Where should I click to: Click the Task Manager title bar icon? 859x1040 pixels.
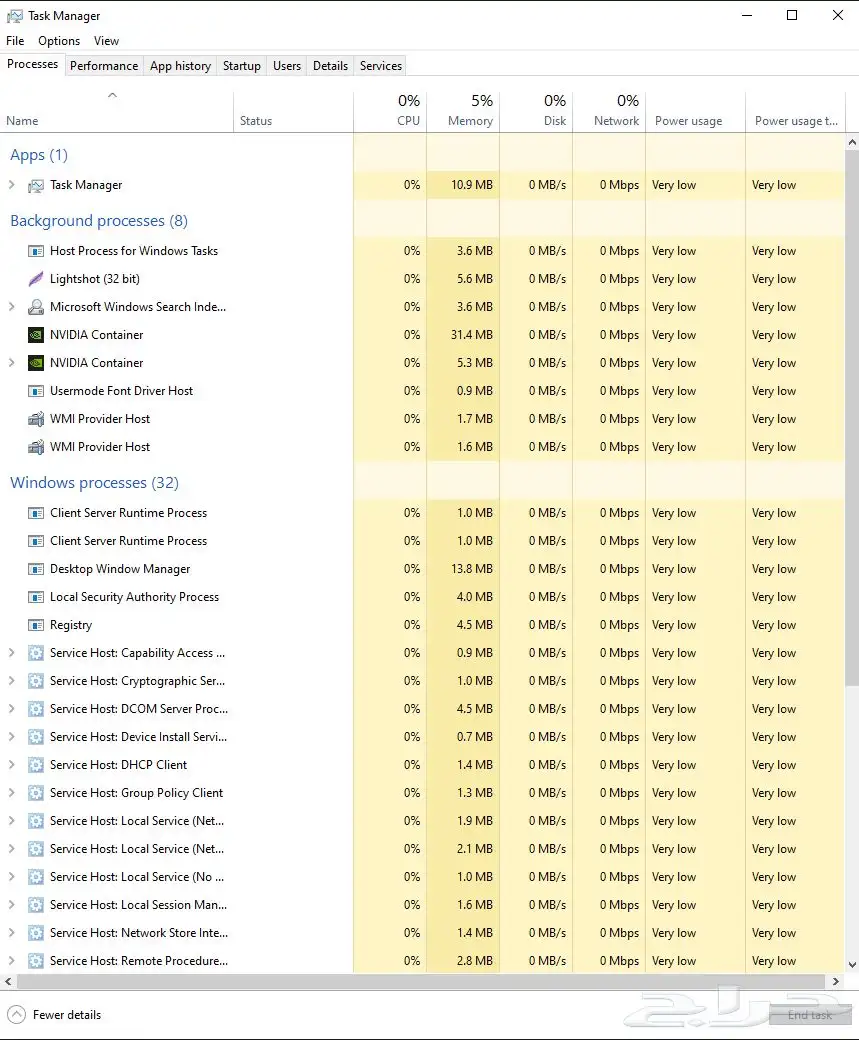(15, 16)
